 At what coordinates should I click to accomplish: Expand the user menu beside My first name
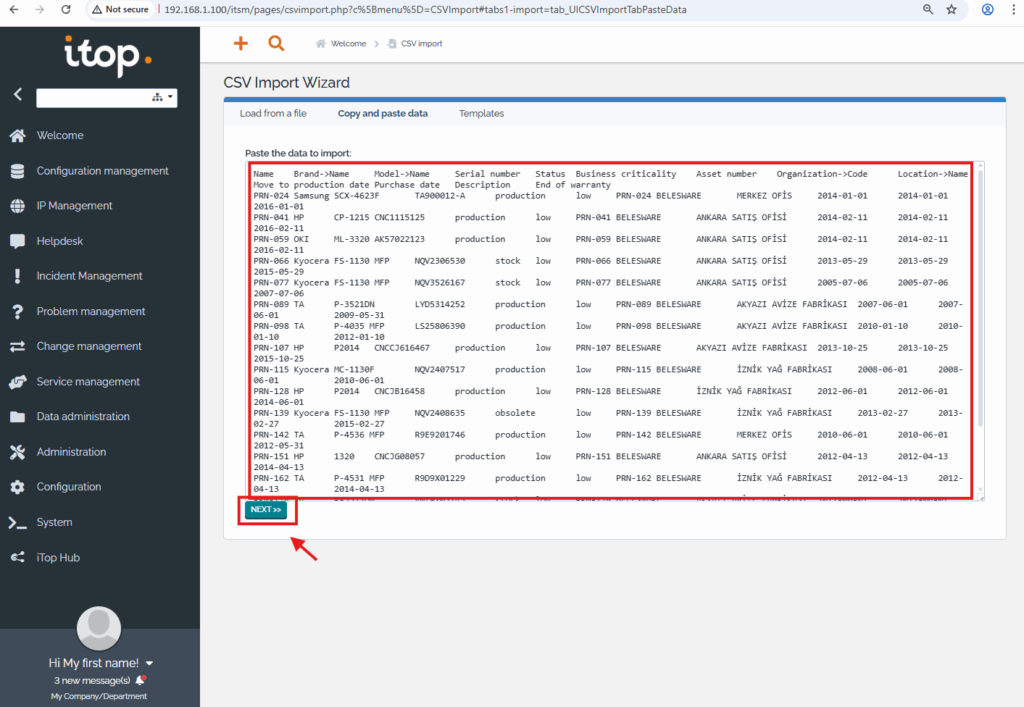coord(149,663)
